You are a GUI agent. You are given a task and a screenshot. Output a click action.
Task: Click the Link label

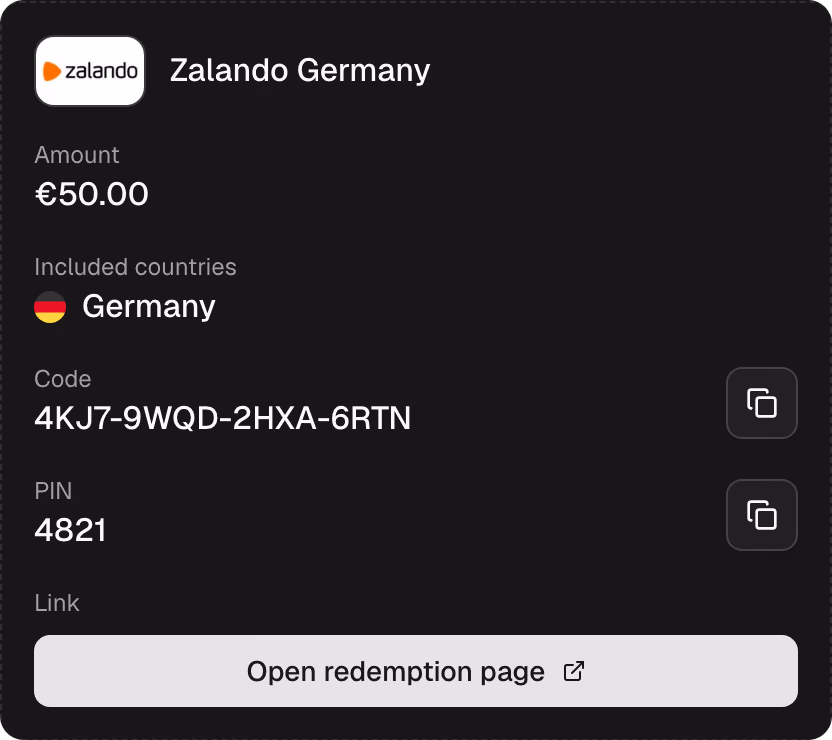tap(57, 603)
